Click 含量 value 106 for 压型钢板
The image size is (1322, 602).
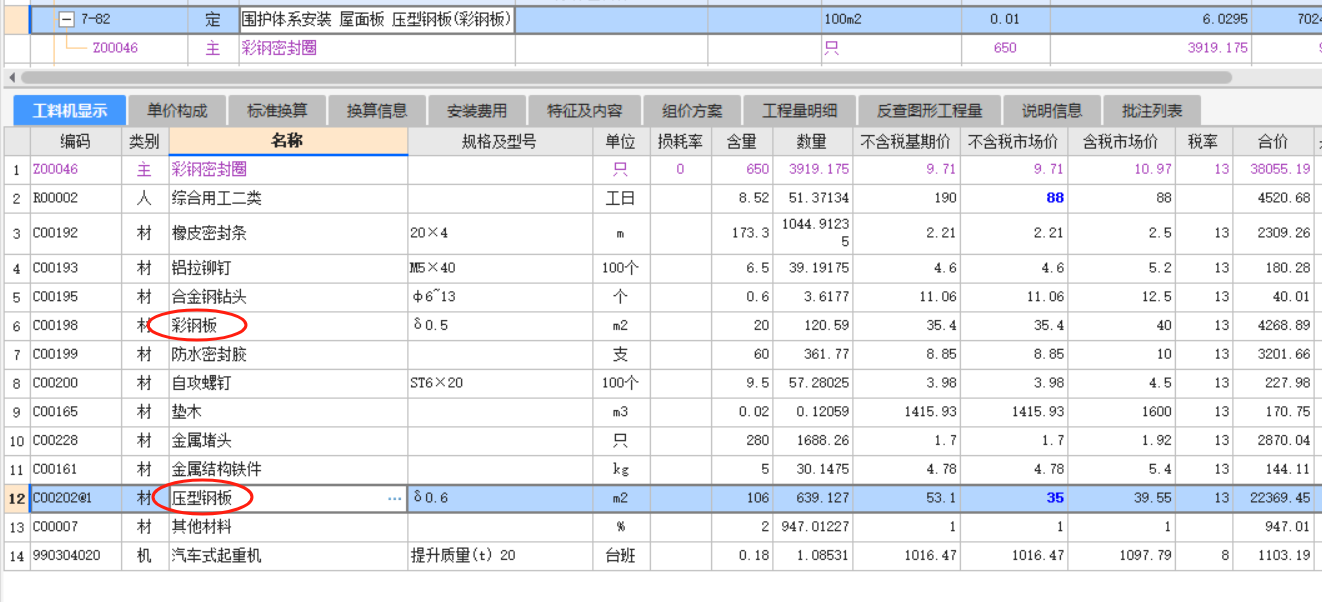point(741,498)
